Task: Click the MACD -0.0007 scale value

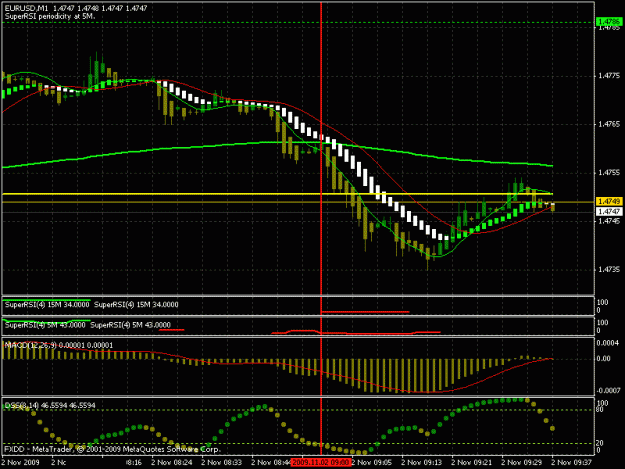Action: (608, 391)
